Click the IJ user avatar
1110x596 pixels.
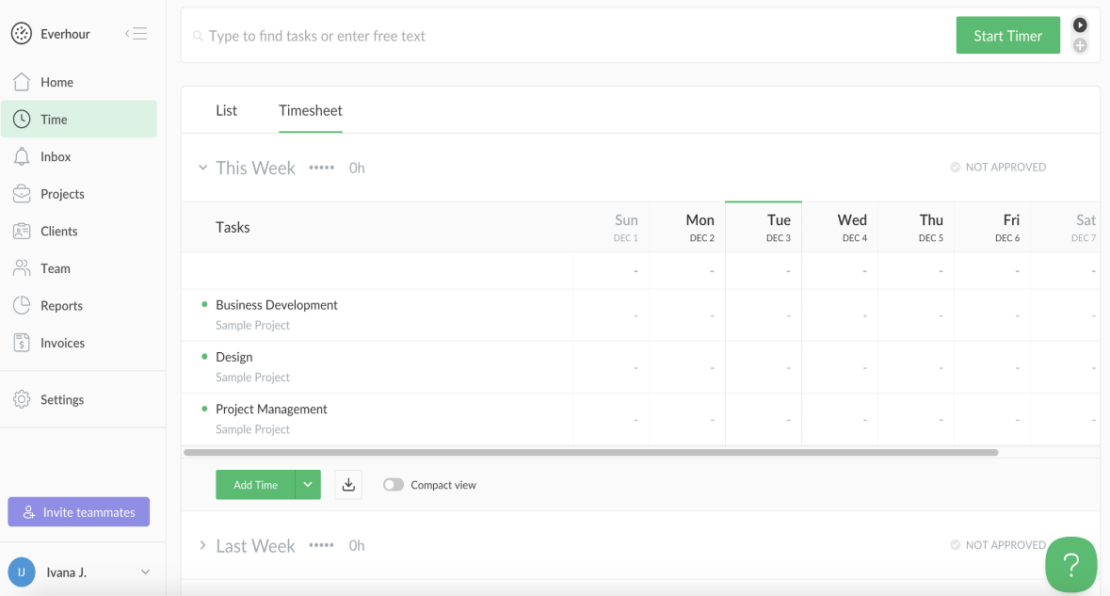[21, 572]
